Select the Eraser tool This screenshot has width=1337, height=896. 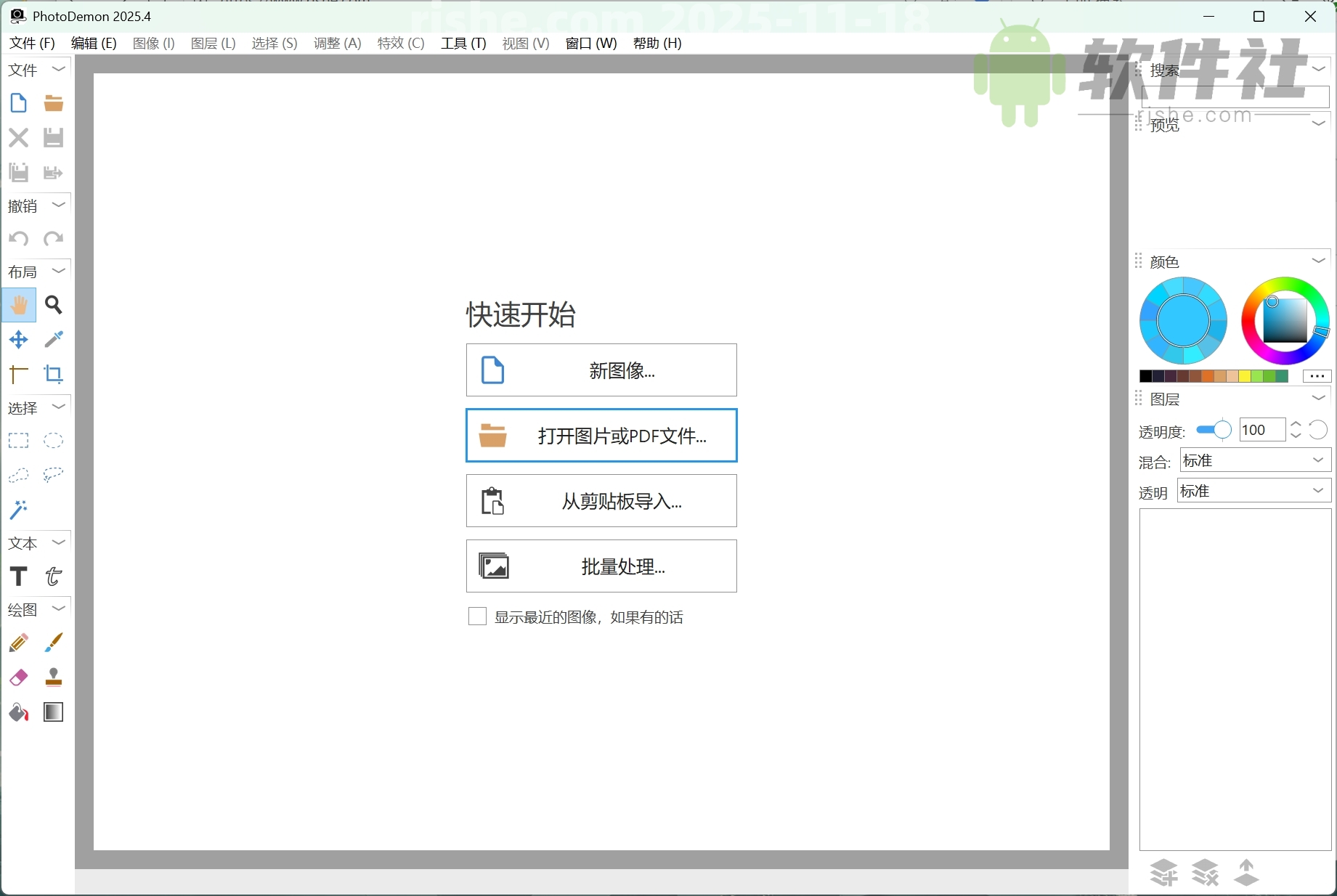[18, 677]
